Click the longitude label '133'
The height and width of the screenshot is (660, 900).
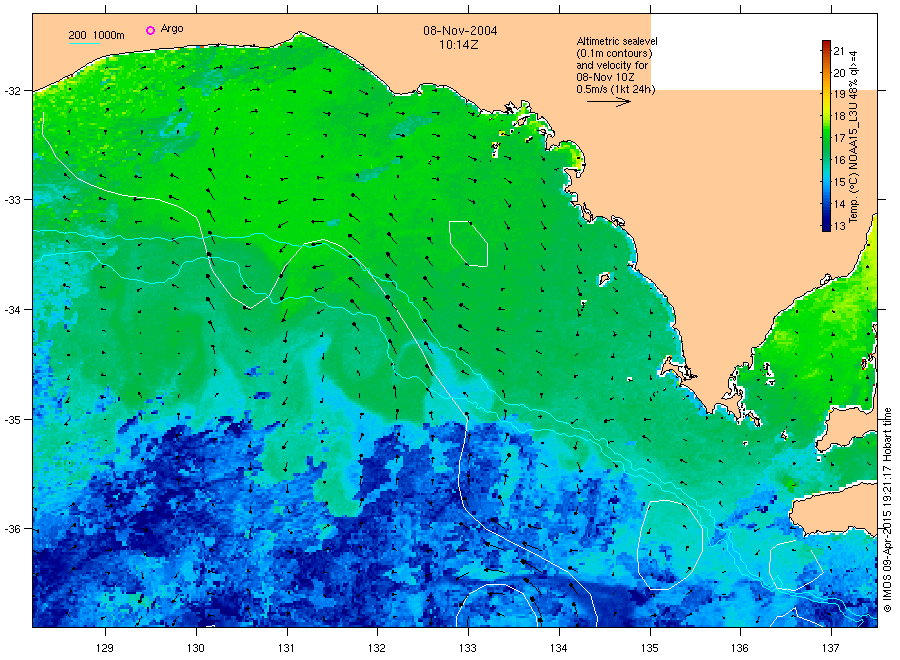[468, 648]
